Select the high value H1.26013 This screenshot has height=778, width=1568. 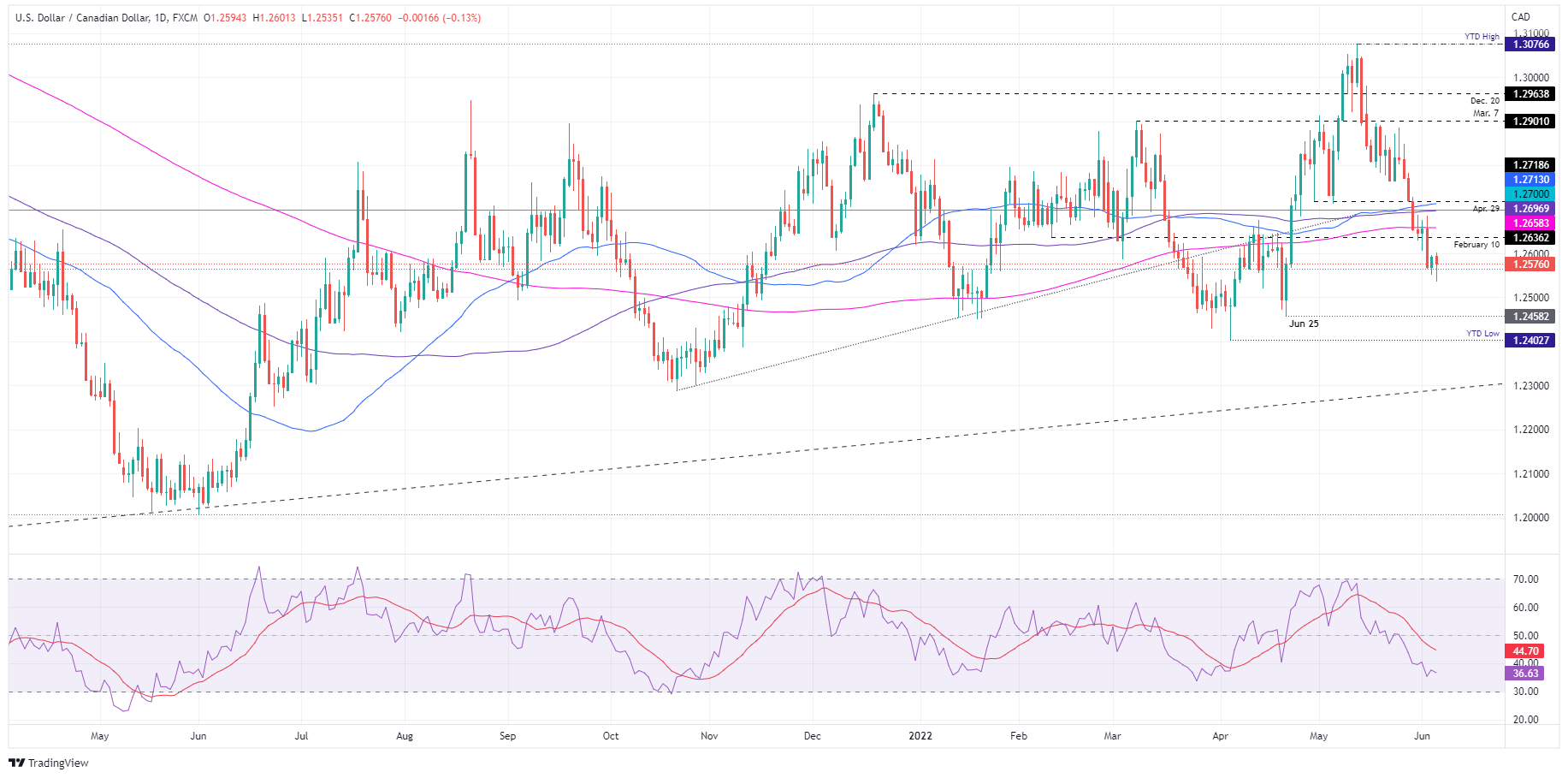coord(275,17)
